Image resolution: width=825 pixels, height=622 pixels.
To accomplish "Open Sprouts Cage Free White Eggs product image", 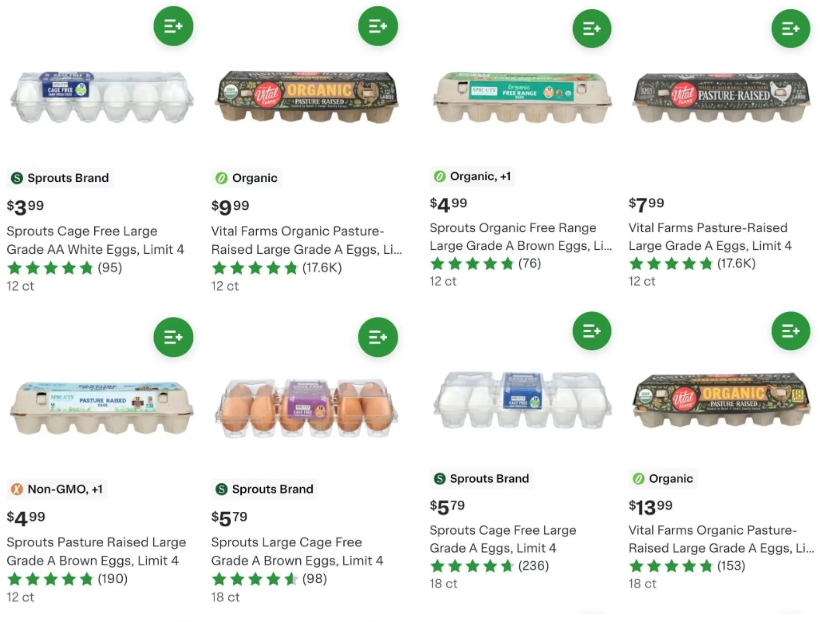I will point(101,97).
